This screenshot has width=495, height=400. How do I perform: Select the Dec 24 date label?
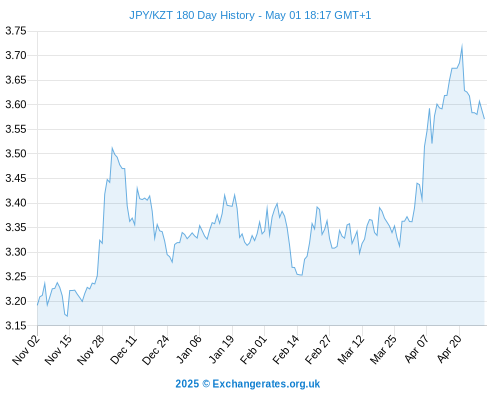pos(156,350)
